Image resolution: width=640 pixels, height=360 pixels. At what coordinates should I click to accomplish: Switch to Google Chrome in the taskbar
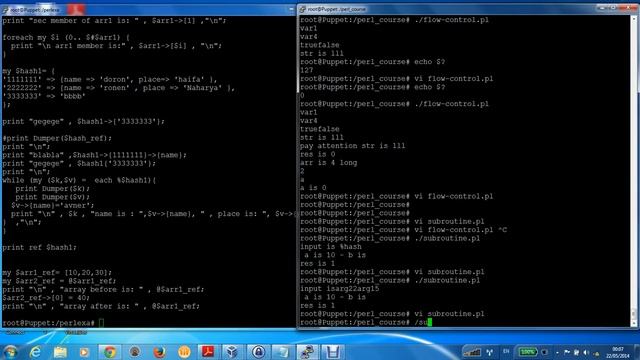pos(109,352)
